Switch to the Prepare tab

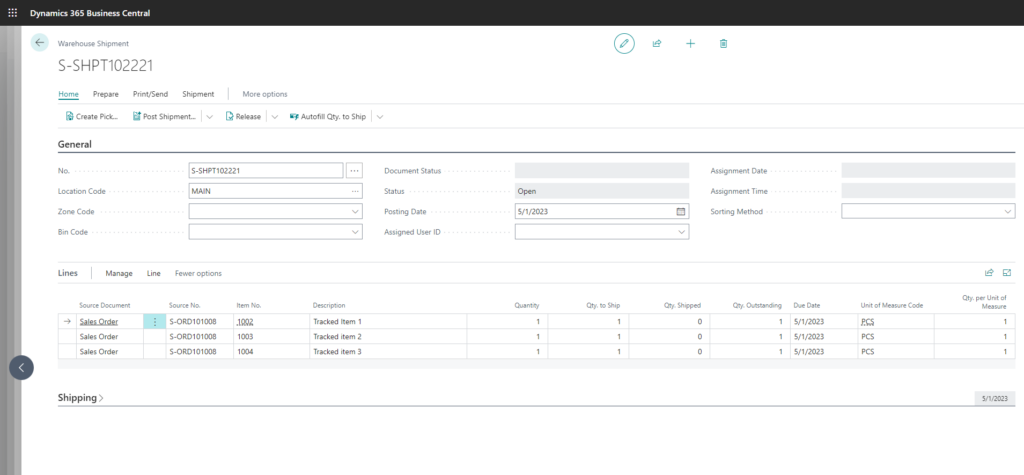tap(105, 94)
